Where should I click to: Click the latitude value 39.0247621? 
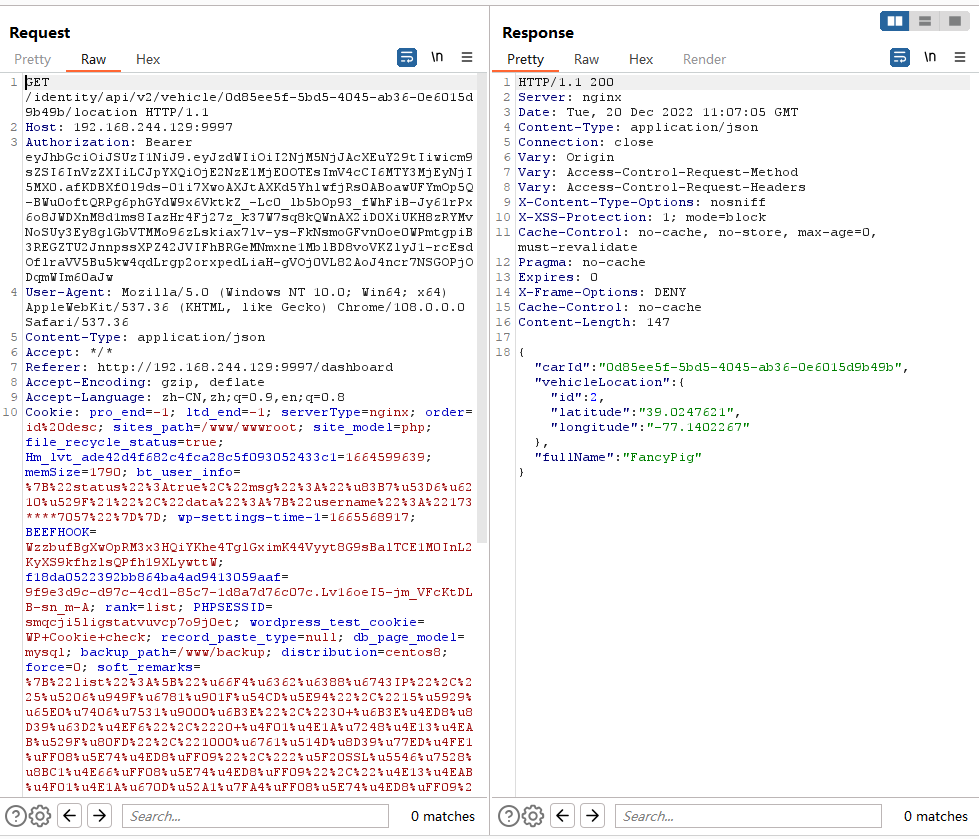tap(686, 411)
